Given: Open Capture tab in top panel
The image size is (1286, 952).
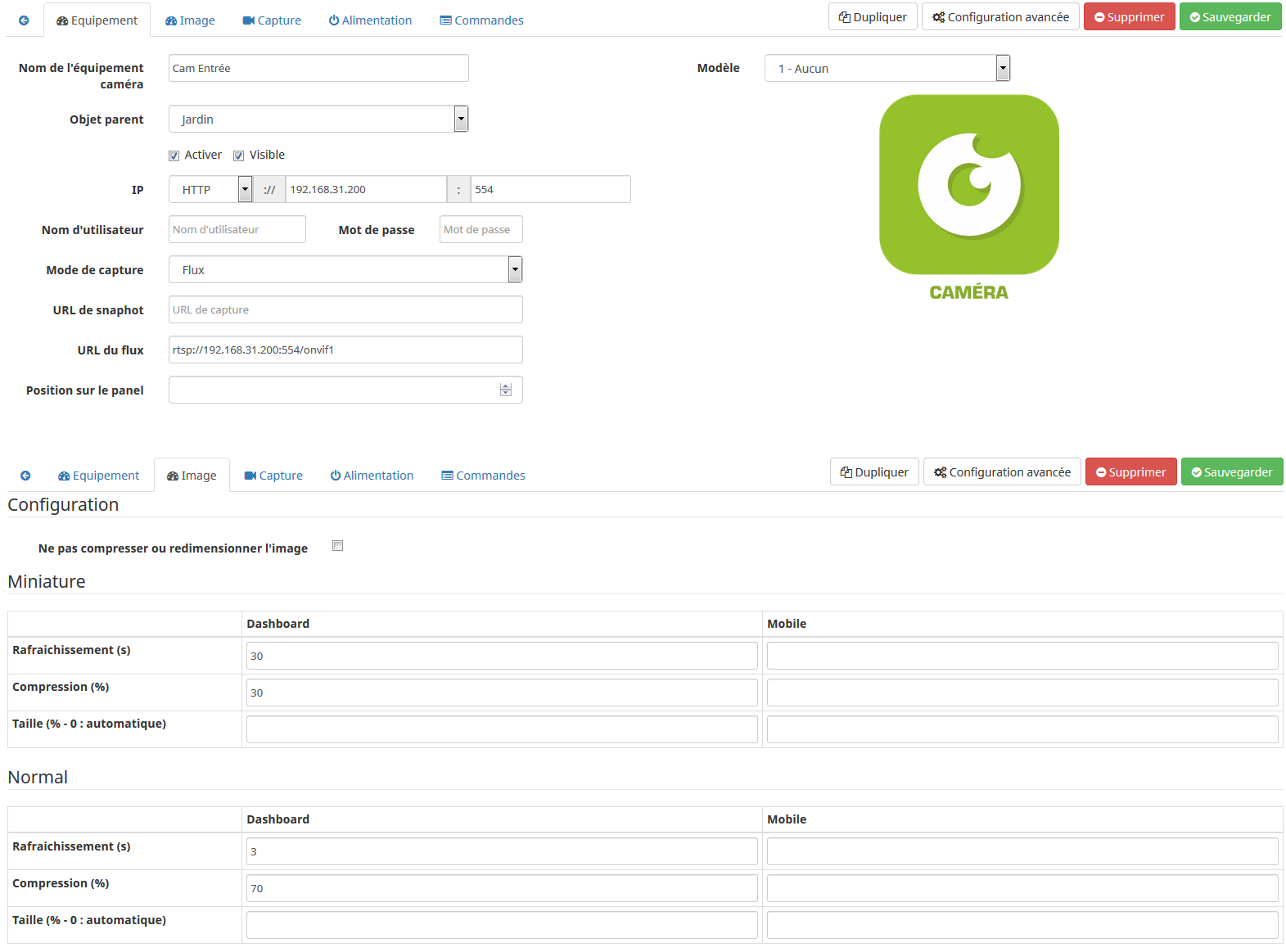Looking at the screenshot, I should tap(272, 20).
